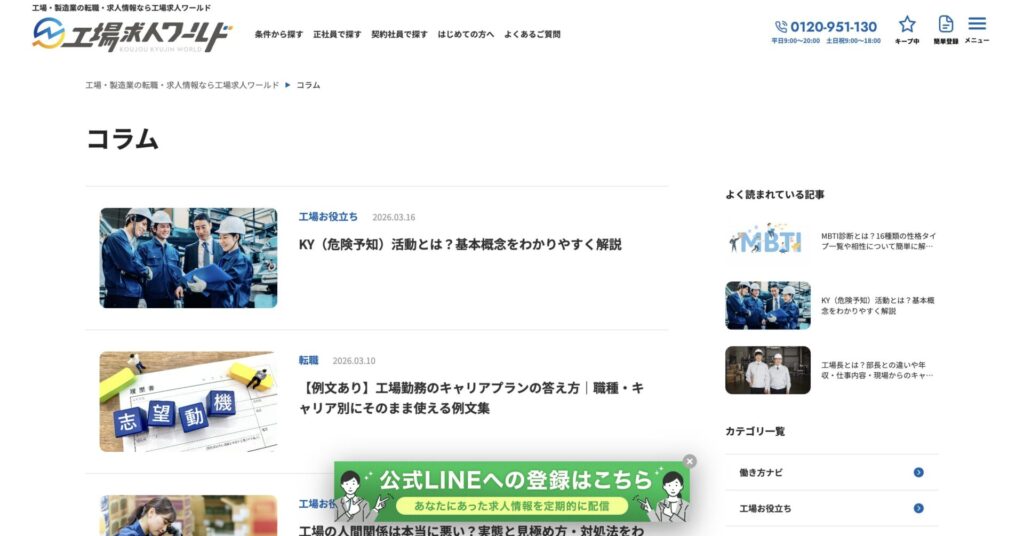This screenshot has height=536, width=1024.
Task: Call the 0120-951-130 phone number
Action: point(826,27)
